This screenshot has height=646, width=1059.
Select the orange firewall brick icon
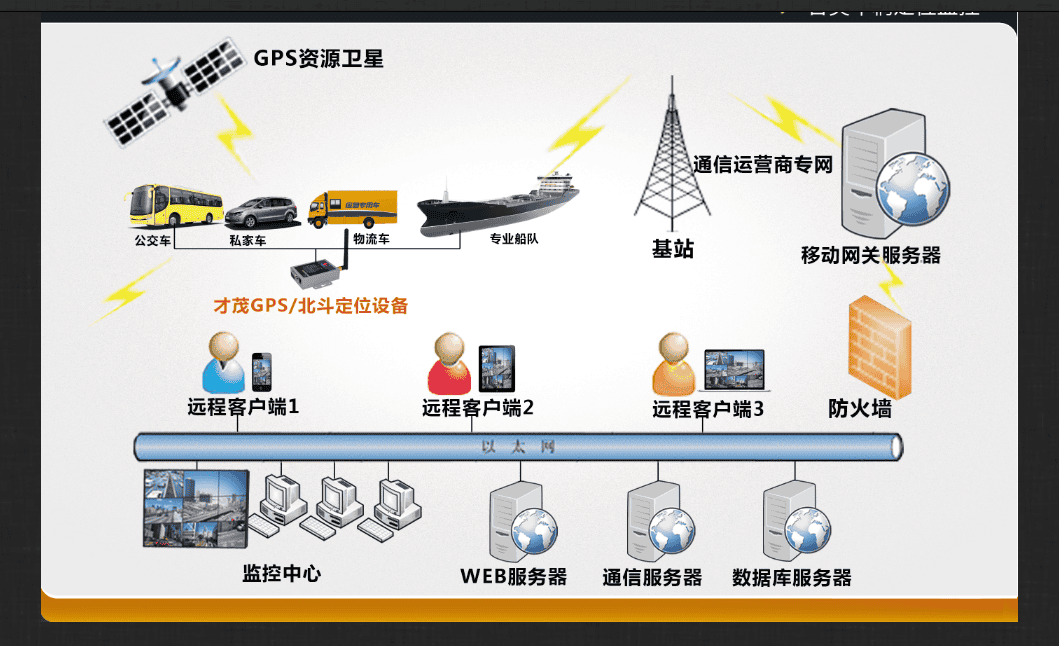[x=879, y=347]
